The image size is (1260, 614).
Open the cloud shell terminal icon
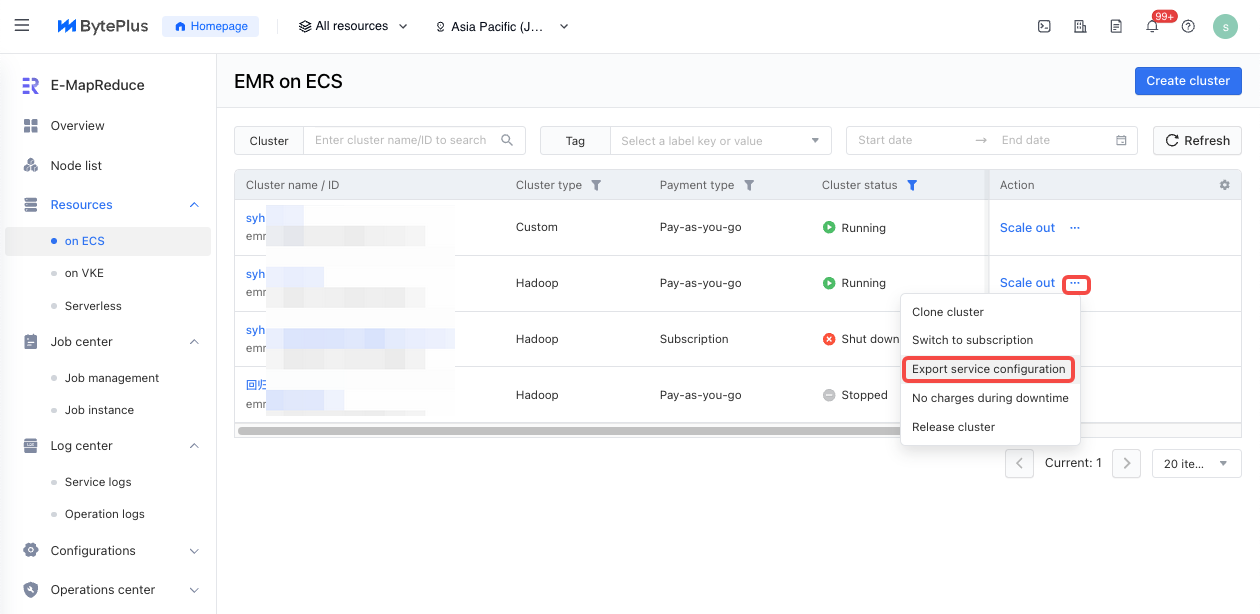(x=1044, y=27)
